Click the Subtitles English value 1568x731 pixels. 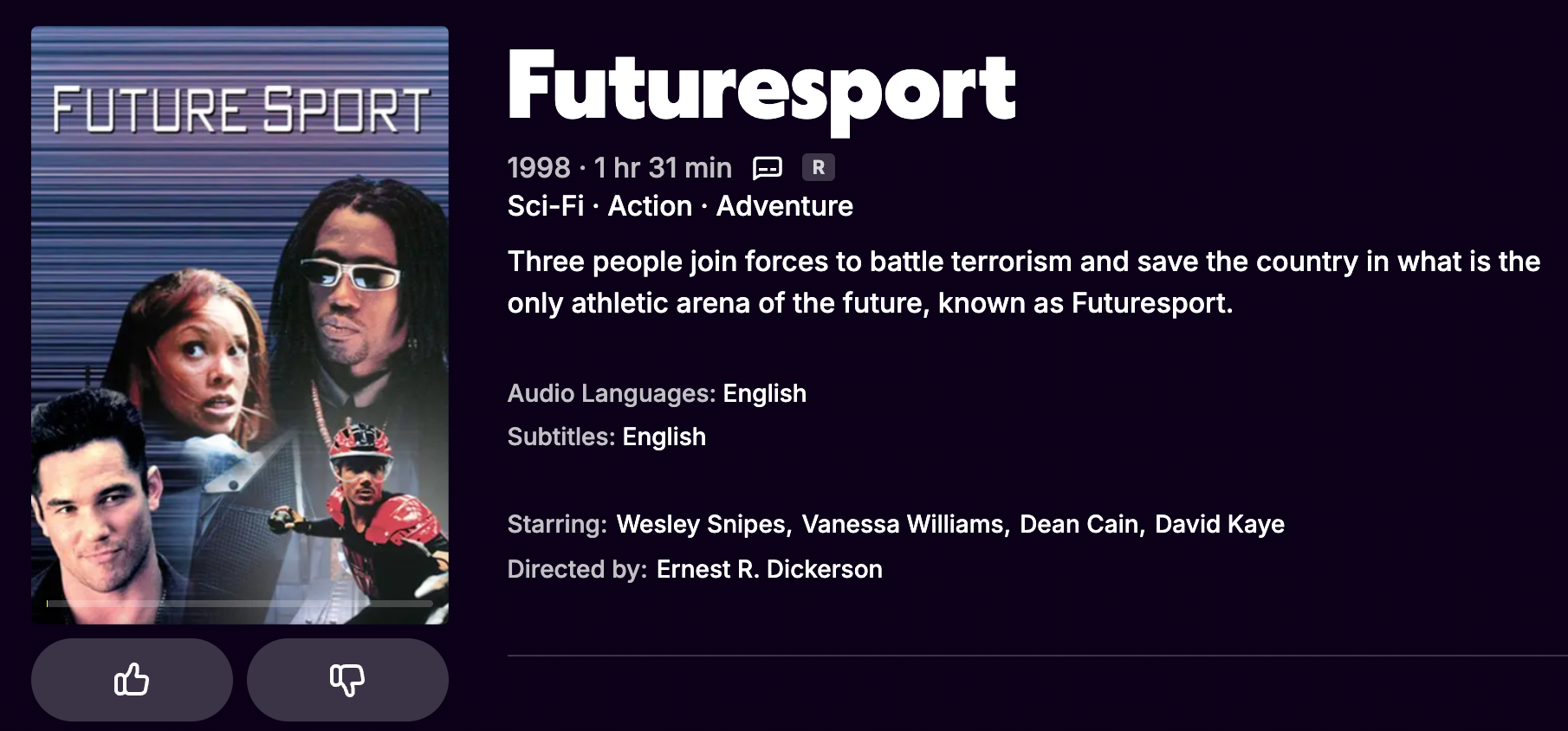[664, 437]
